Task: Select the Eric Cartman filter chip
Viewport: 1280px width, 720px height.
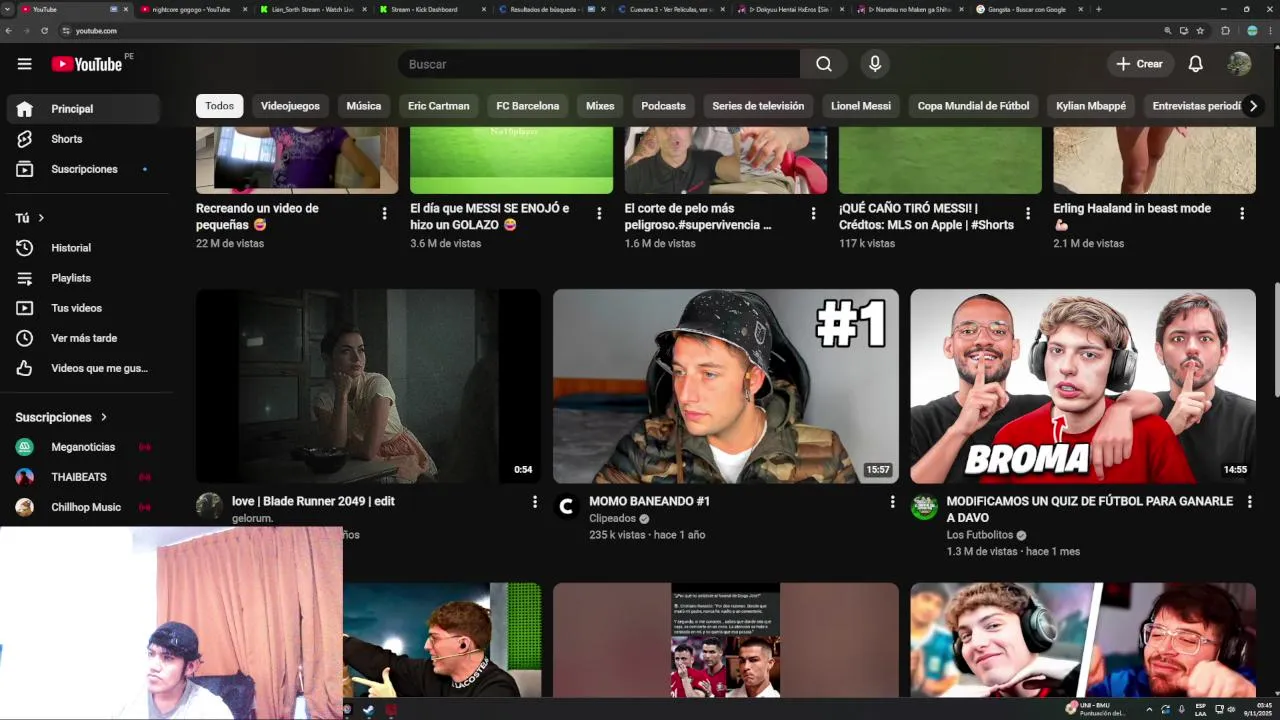Action: coord(438,106)
